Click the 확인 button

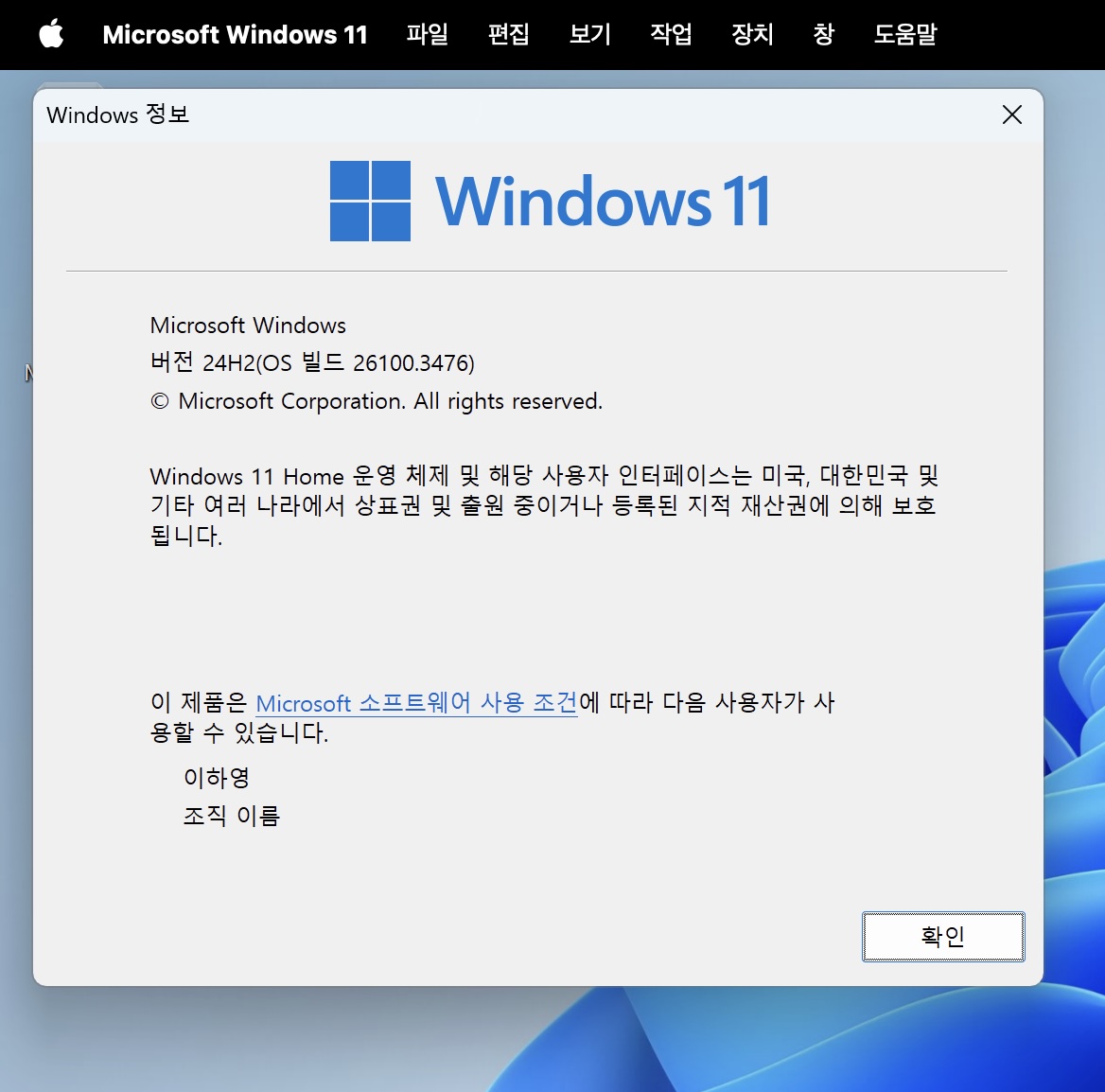[x=943, y=936]
